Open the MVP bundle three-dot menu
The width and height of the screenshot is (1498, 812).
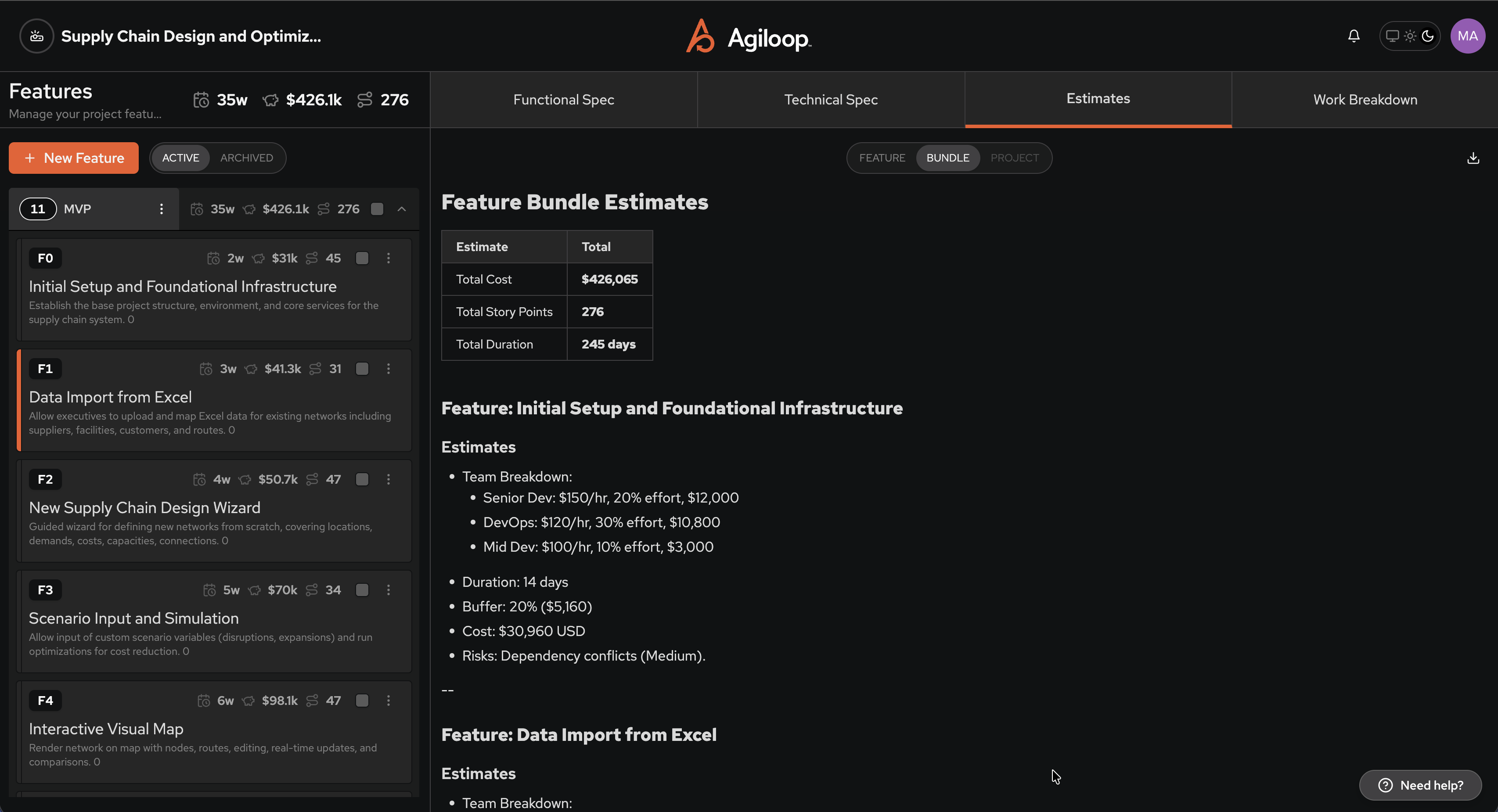pyautogui.click(x=161, y=209)
